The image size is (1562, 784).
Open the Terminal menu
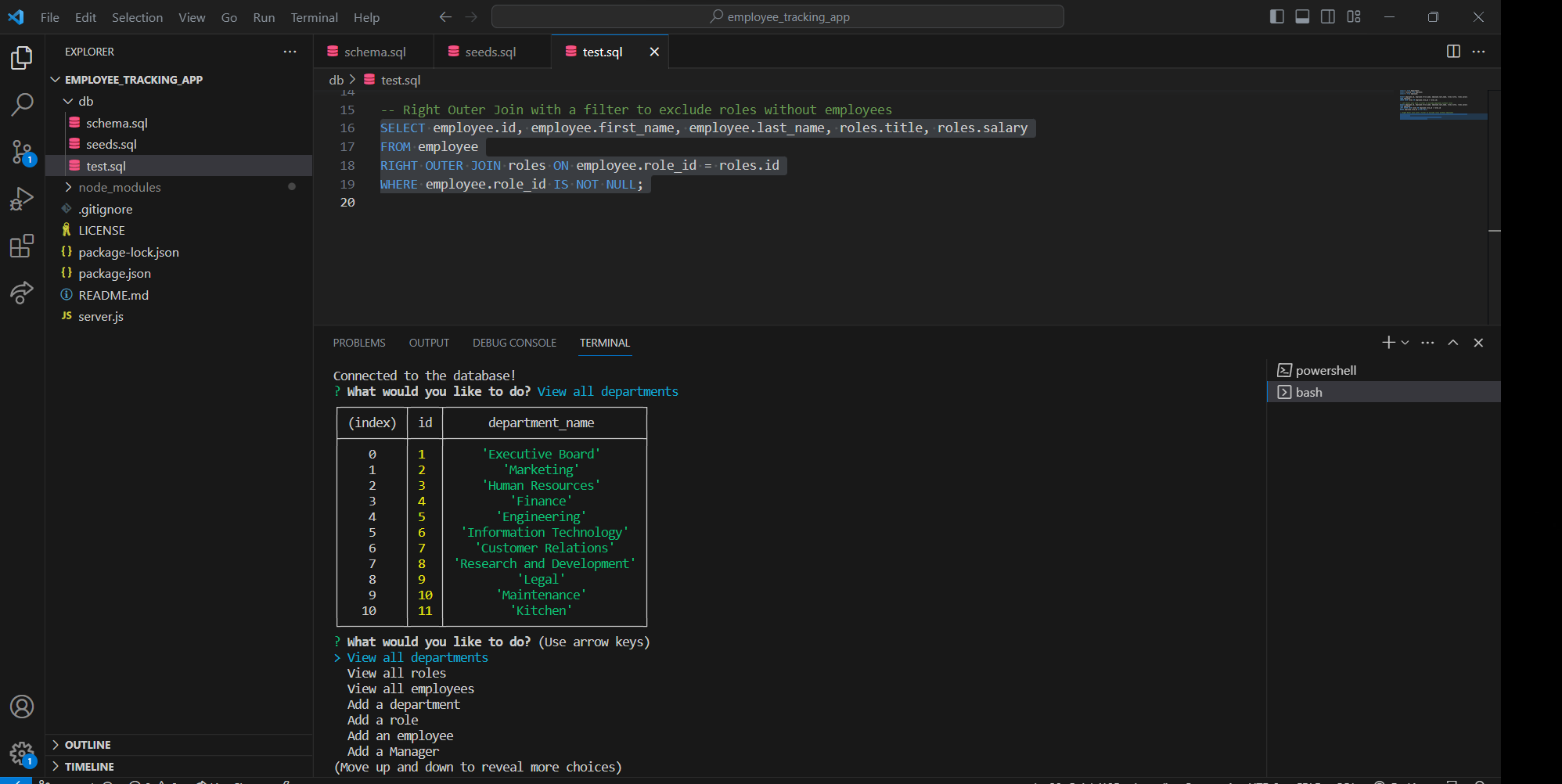click(x=313, y=16)
